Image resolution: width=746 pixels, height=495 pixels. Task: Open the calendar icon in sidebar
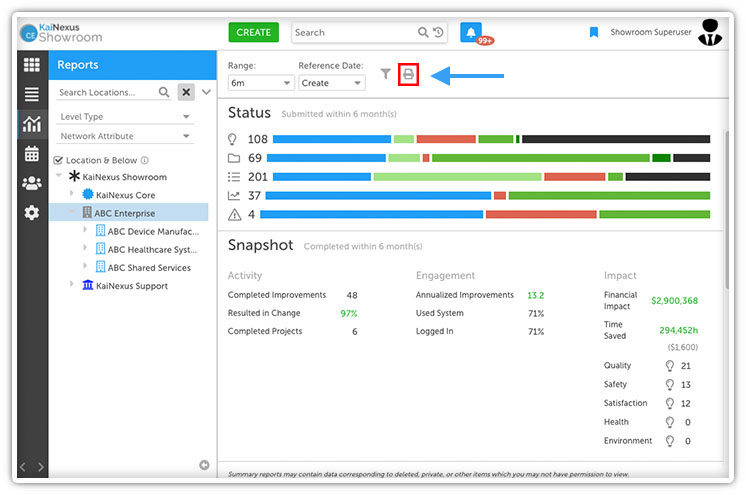click(32, 154)
